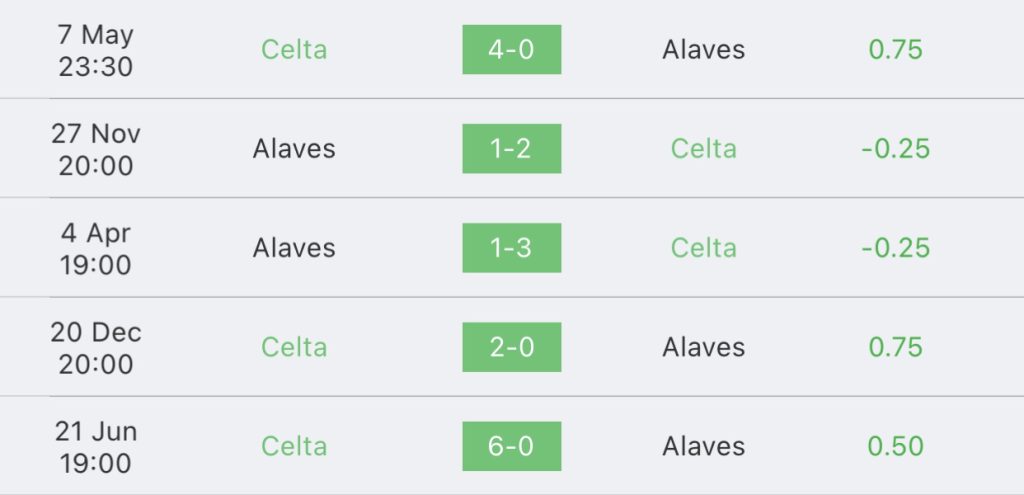Click the 7 May 23:30 date cell
The width and height of the screenshot is (1024, 495).
pos(95,50)
